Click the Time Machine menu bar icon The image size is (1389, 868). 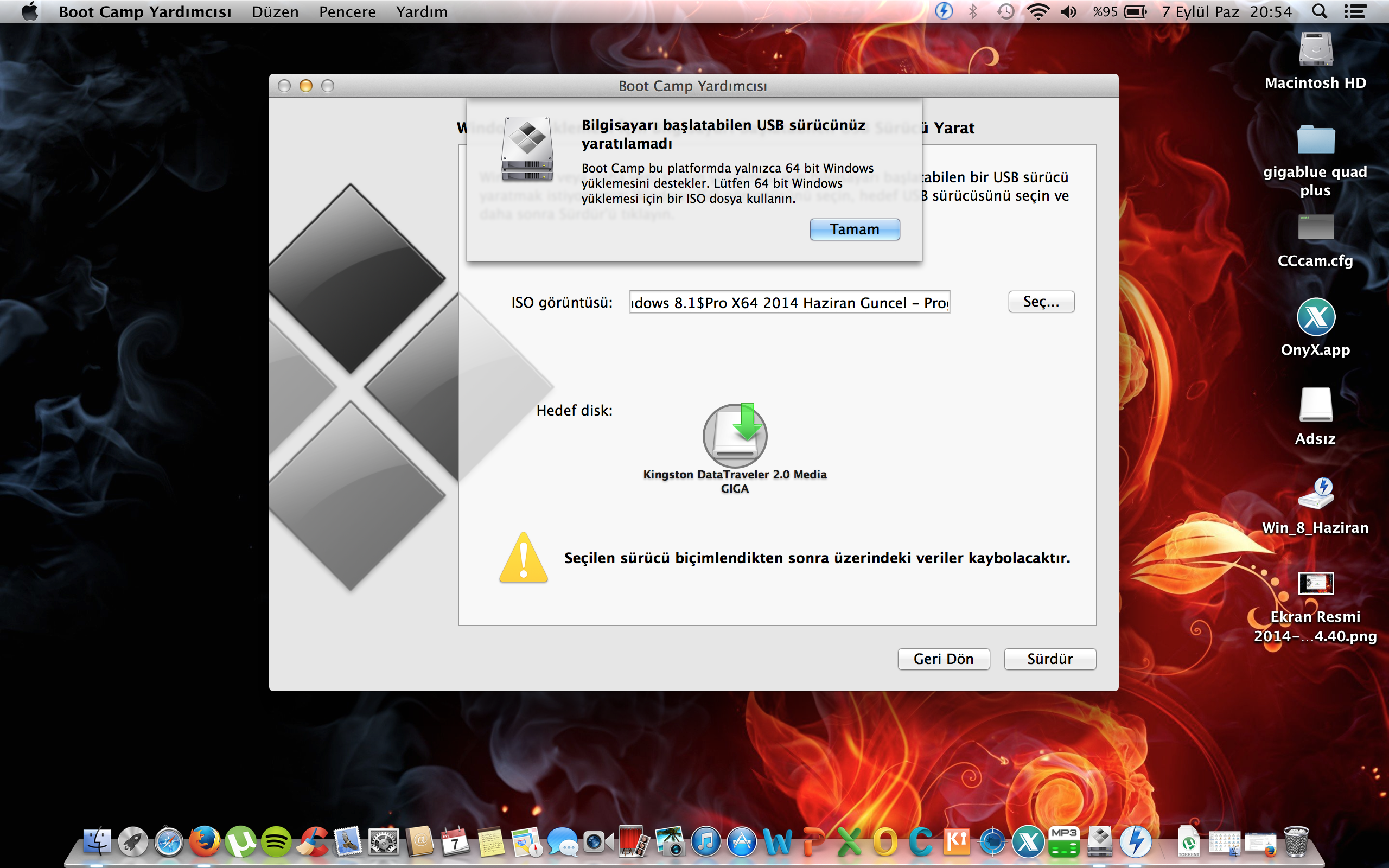(x=1005, y=11)
